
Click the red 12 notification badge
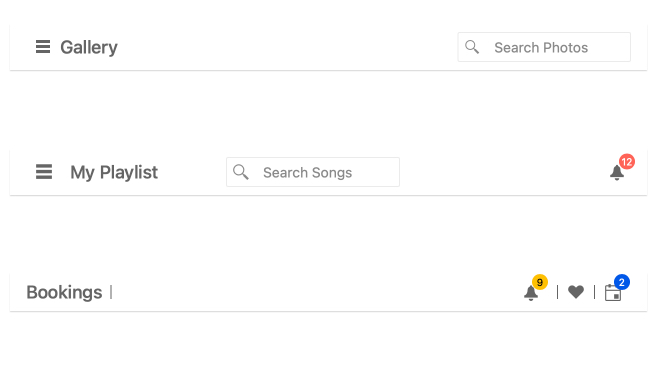point(627,162)
